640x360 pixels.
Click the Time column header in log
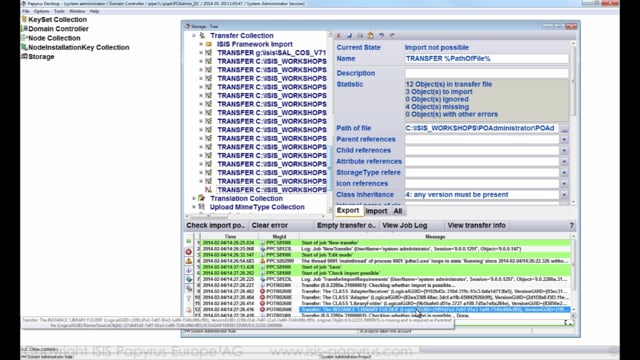(x=230, y=237)
